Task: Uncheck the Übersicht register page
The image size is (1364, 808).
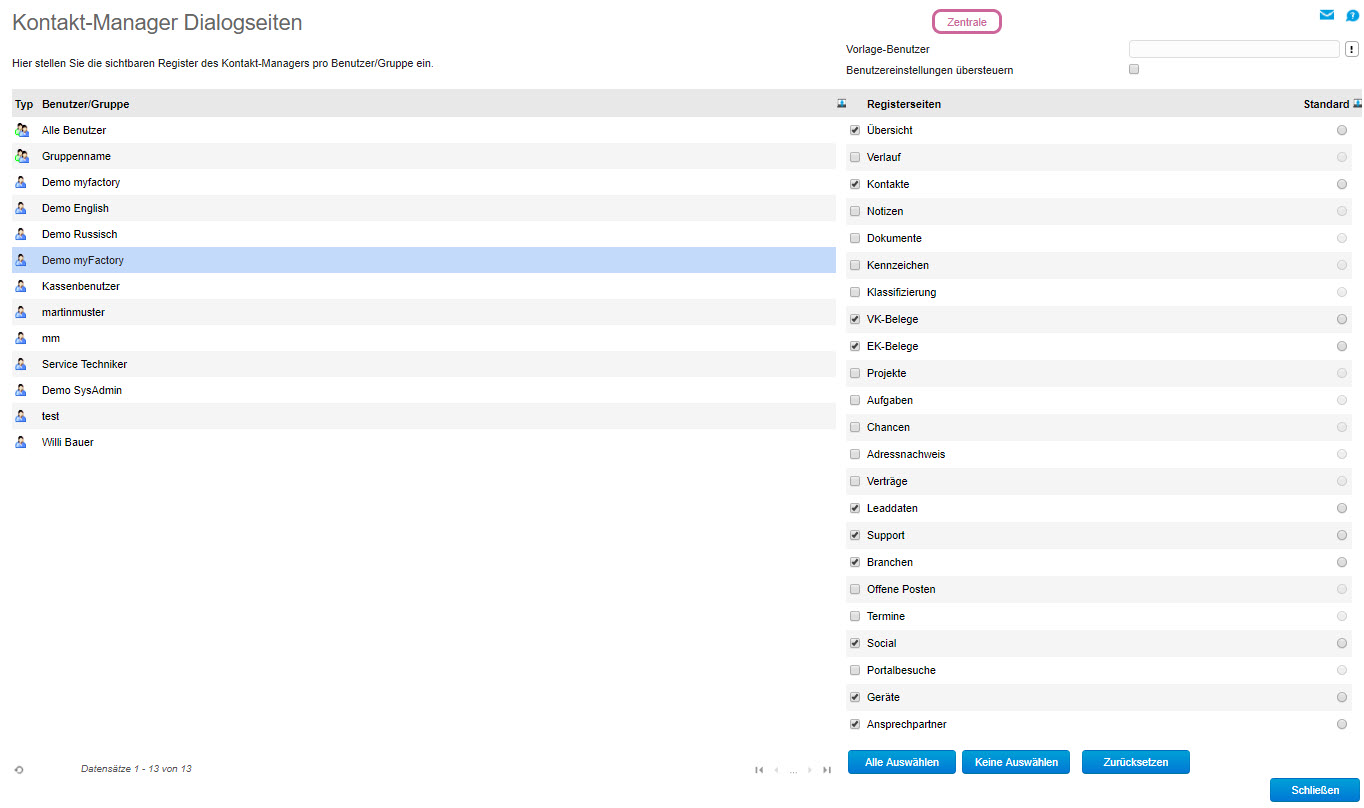Action: click(x=855, y=130)
